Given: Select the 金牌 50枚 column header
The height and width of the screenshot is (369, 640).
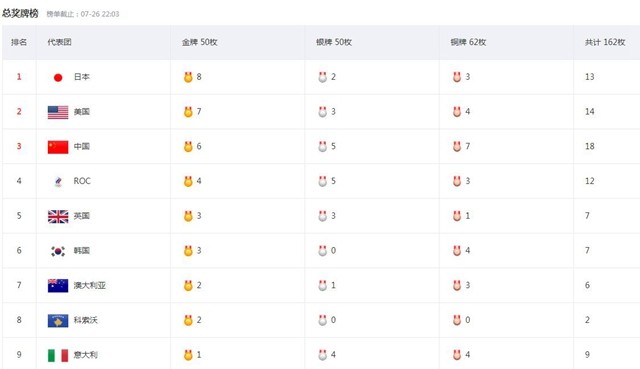Looking at the screenshot, I should tap(200, 42).
